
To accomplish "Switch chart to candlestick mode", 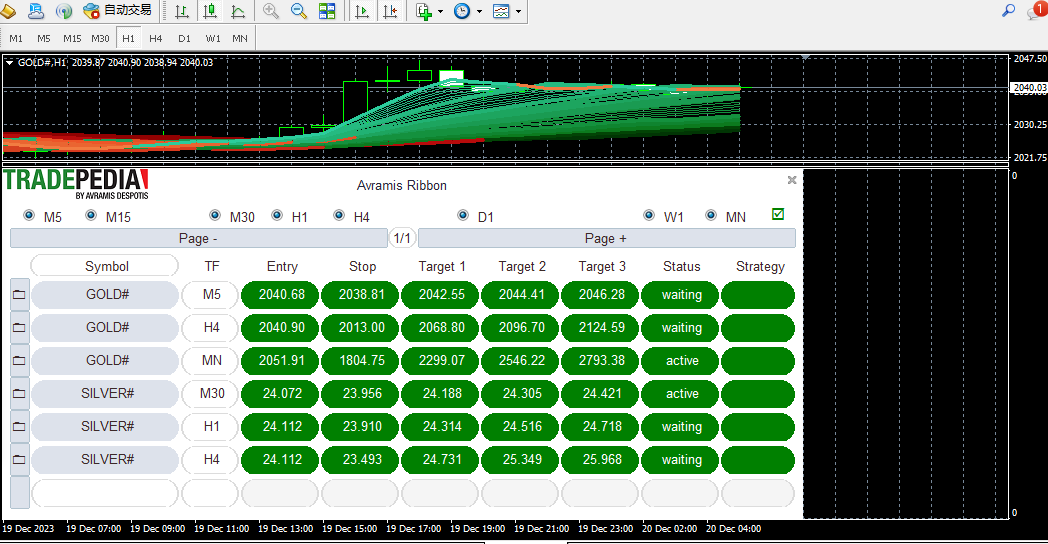I will (x=210, y=11).
